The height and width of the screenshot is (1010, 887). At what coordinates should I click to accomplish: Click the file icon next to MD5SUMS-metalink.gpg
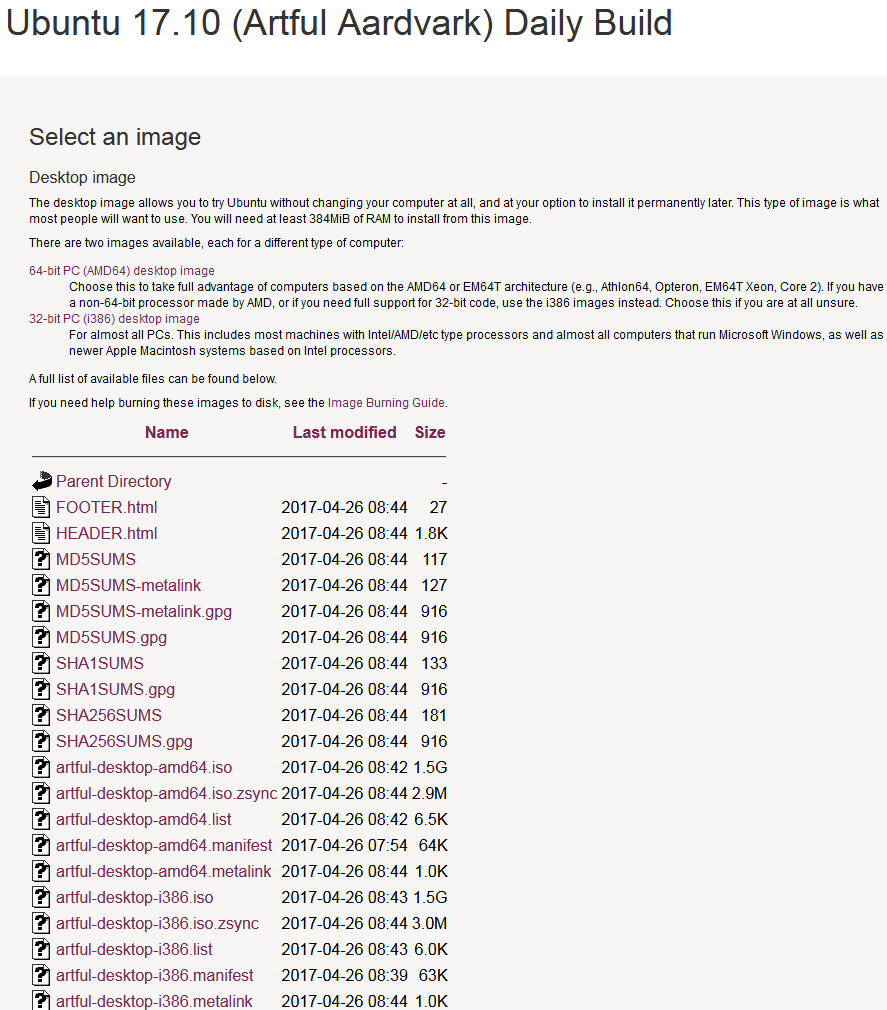click(41, 611)
